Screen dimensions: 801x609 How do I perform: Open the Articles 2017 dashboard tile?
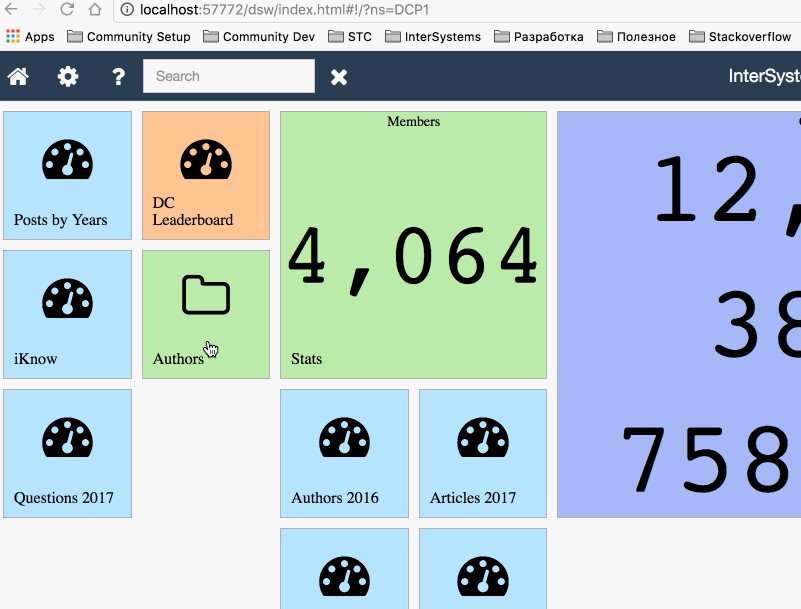[482, 453]
